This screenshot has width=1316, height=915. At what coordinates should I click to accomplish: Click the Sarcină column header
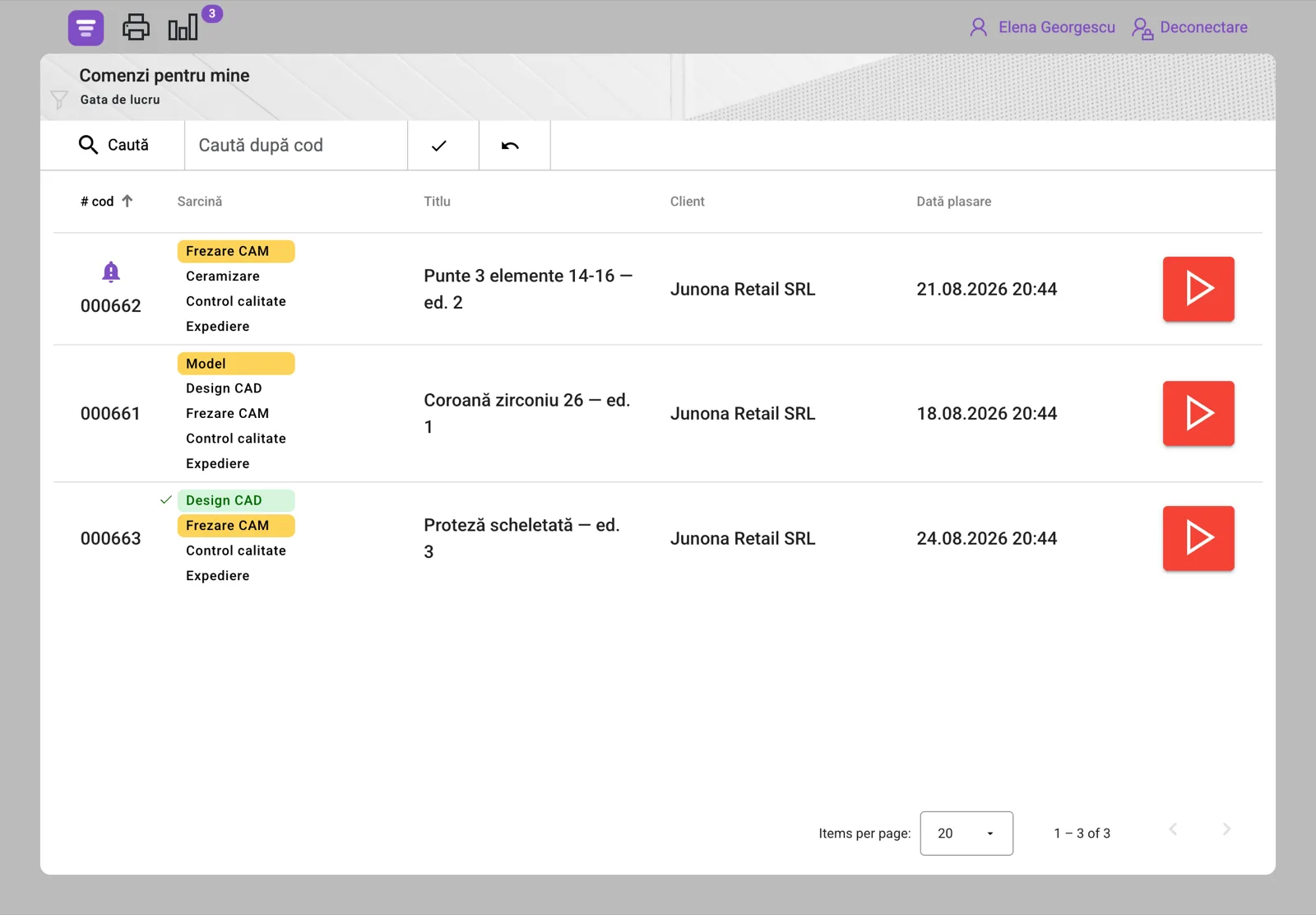point(200,202)
